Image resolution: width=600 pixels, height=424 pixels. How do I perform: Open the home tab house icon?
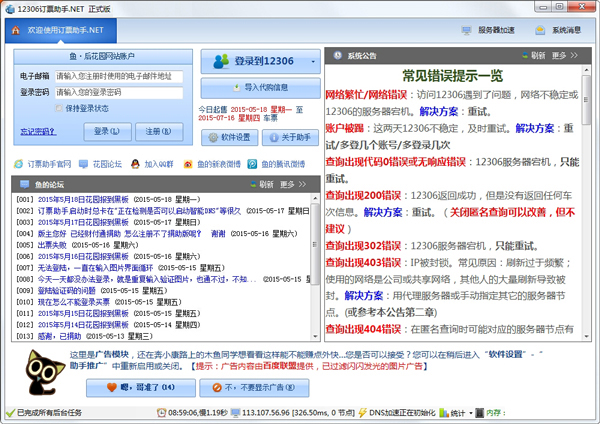coord(16,30)
